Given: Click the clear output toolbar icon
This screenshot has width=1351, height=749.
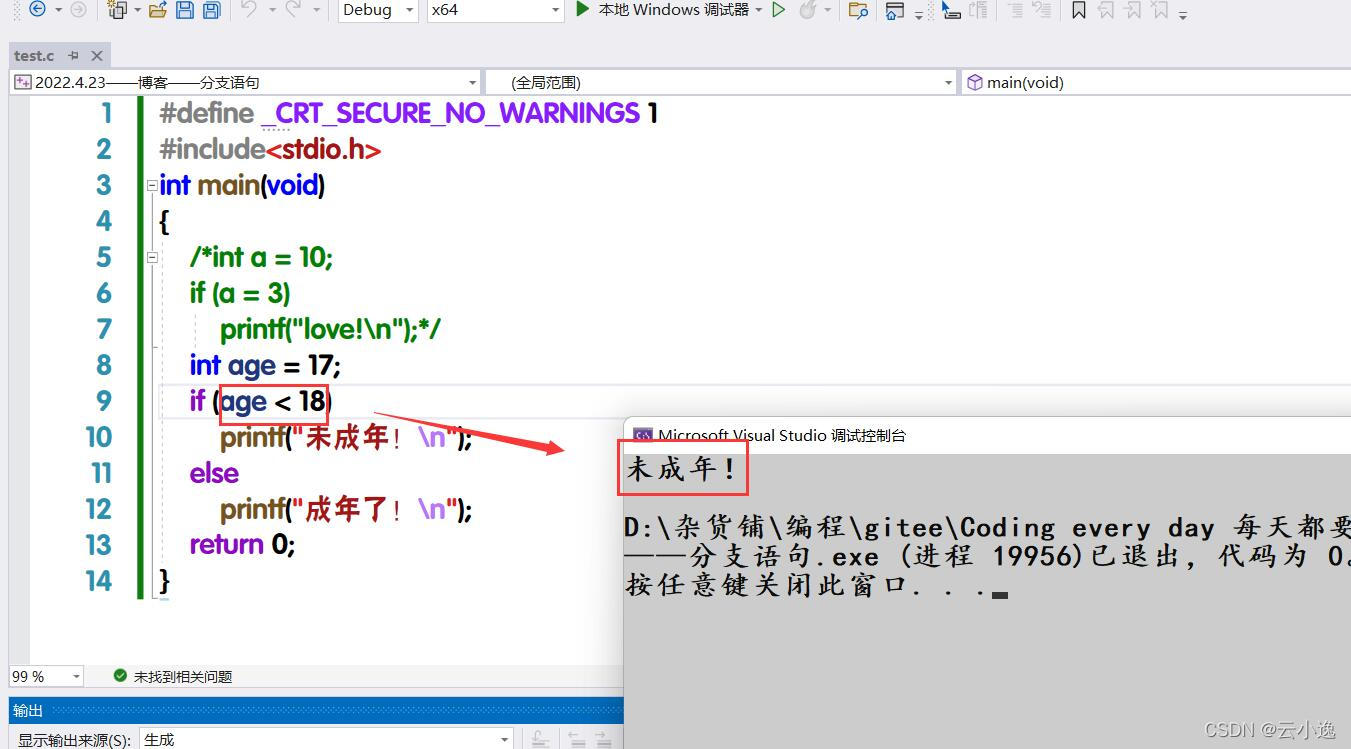Looking at the screenshot, I should point(539,739).
